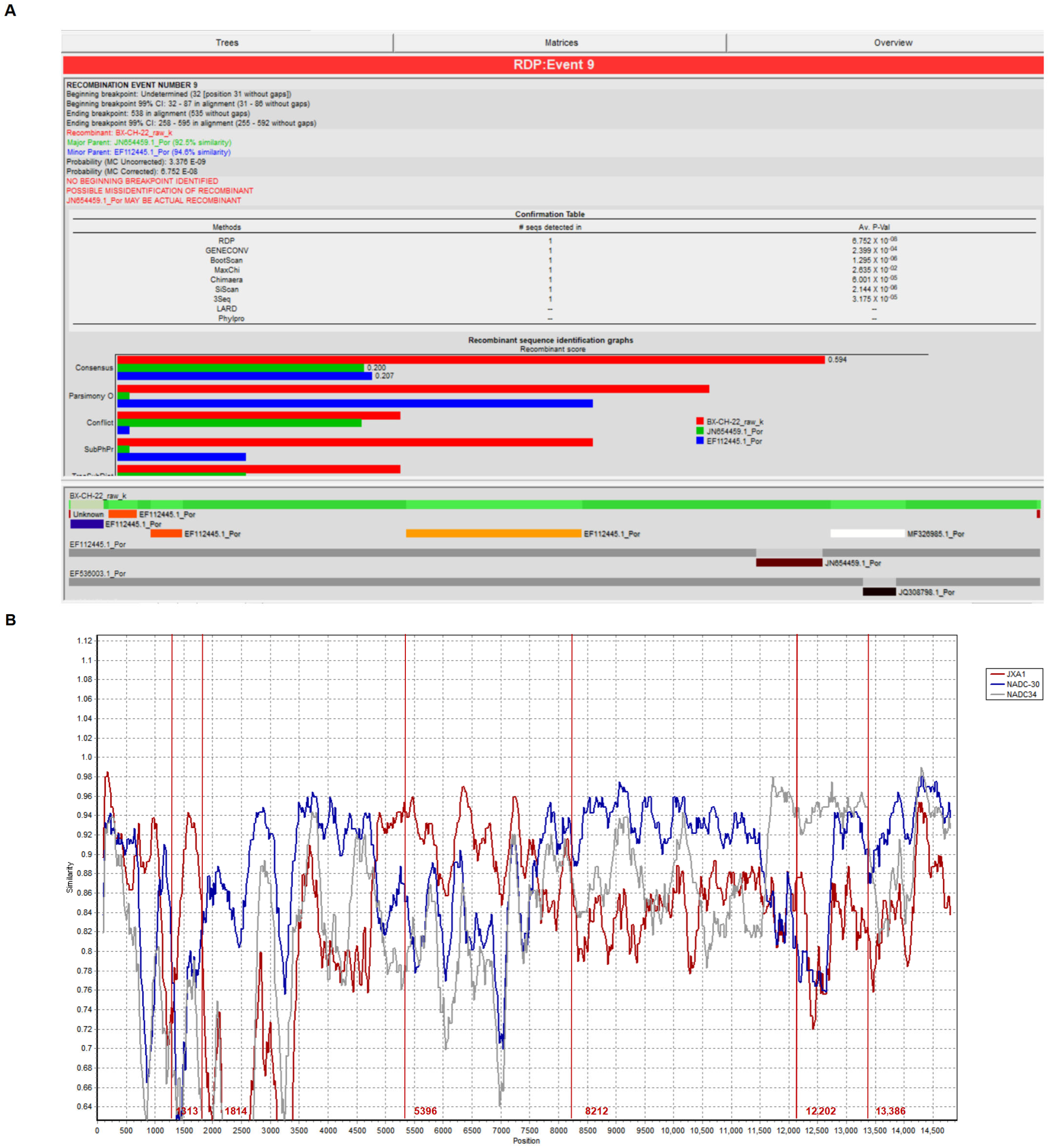Click the blue EF112445.1_Por legend swatch
This screenshot has width=1050, height=1148.
point(699,441)
